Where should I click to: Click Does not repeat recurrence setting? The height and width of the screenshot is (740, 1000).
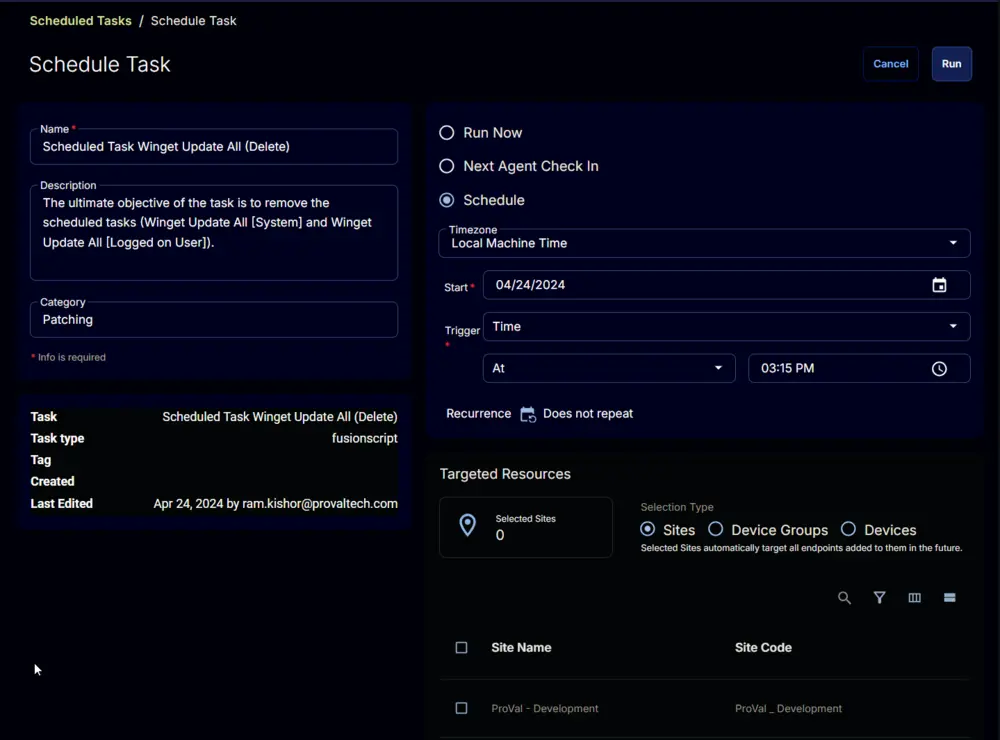(587, 413)
